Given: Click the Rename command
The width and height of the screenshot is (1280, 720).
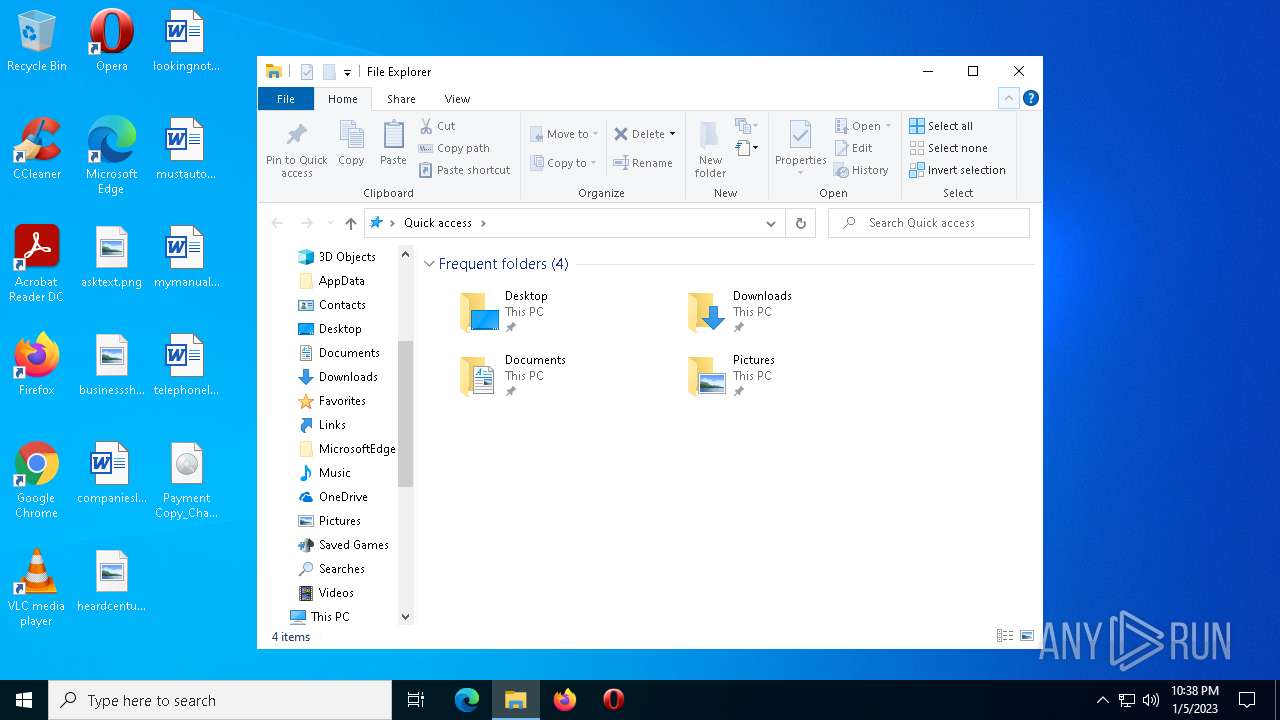Looking at the screenshot, I should tap(643, 163).
